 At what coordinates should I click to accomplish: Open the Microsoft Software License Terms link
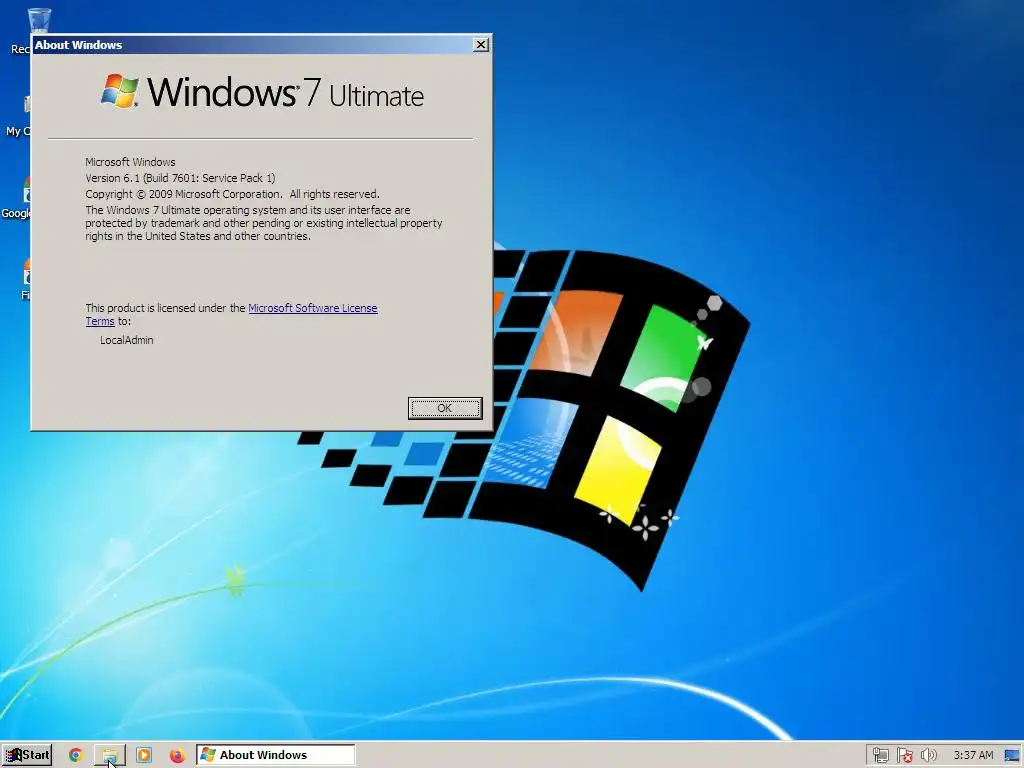(312, 308)
